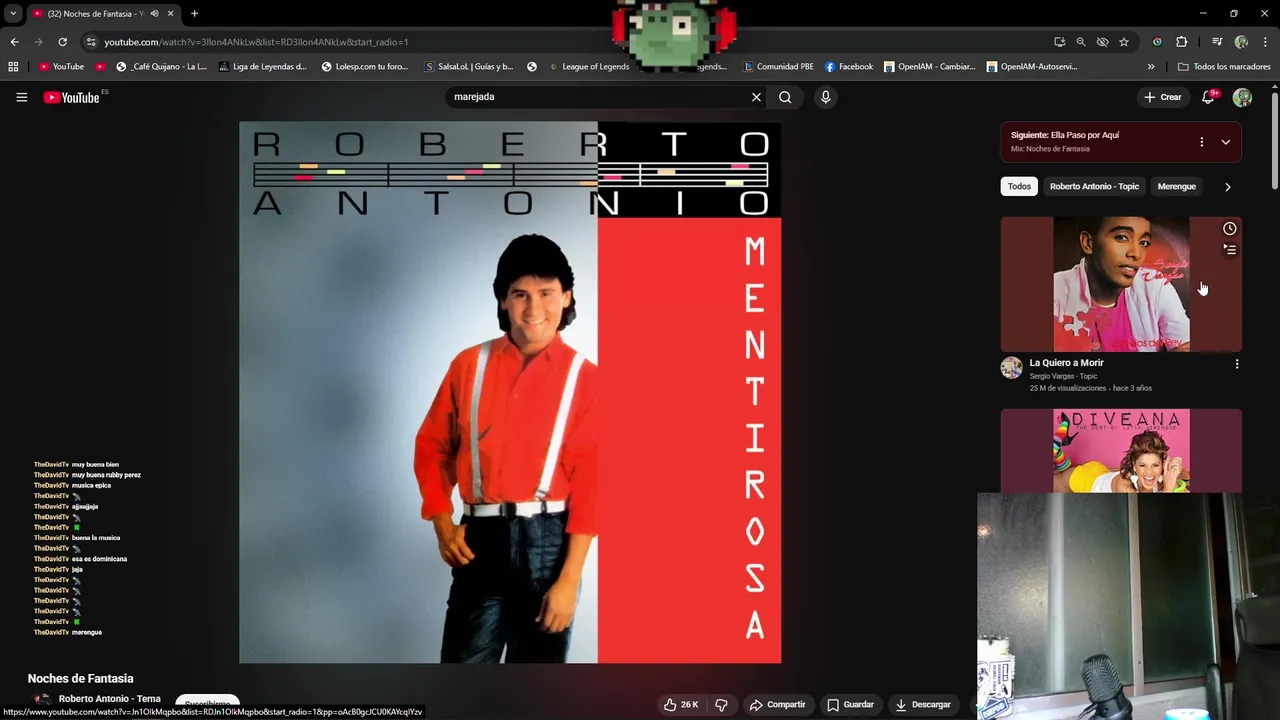Expand the Mix: Noches de Fantasia playlist panel
This screenshot has width=1280, height=720.
coord(1226,142)
